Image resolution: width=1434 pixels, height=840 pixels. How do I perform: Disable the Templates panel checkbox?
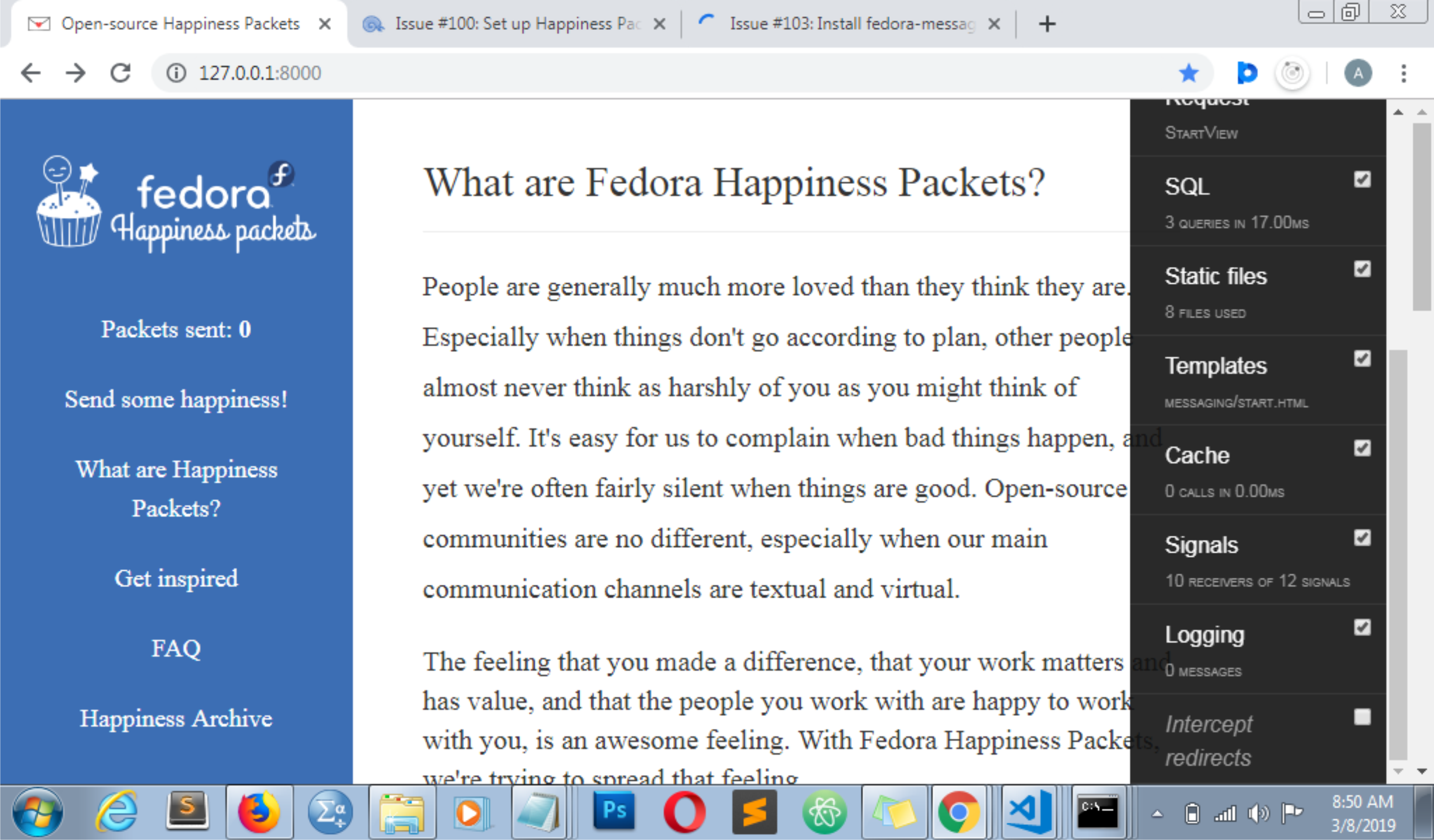[1362, 358]
